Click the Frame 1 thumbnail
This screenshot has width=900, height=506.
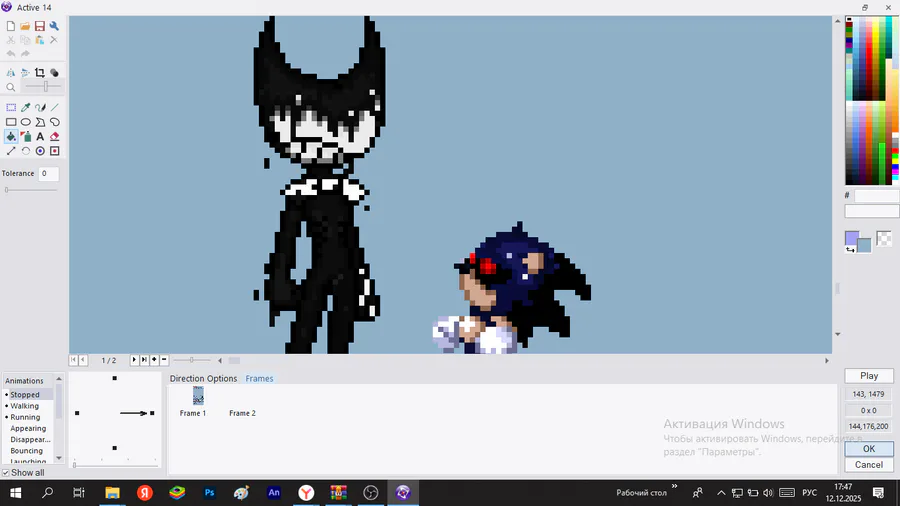point(198,395)
